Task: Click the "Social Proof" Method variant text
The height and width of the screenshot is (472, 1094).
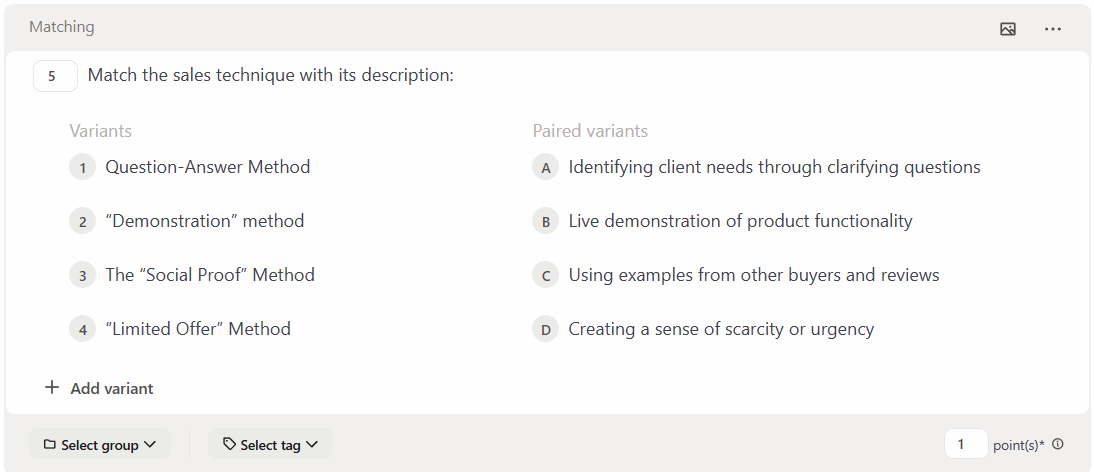Action: coord(210,275)
